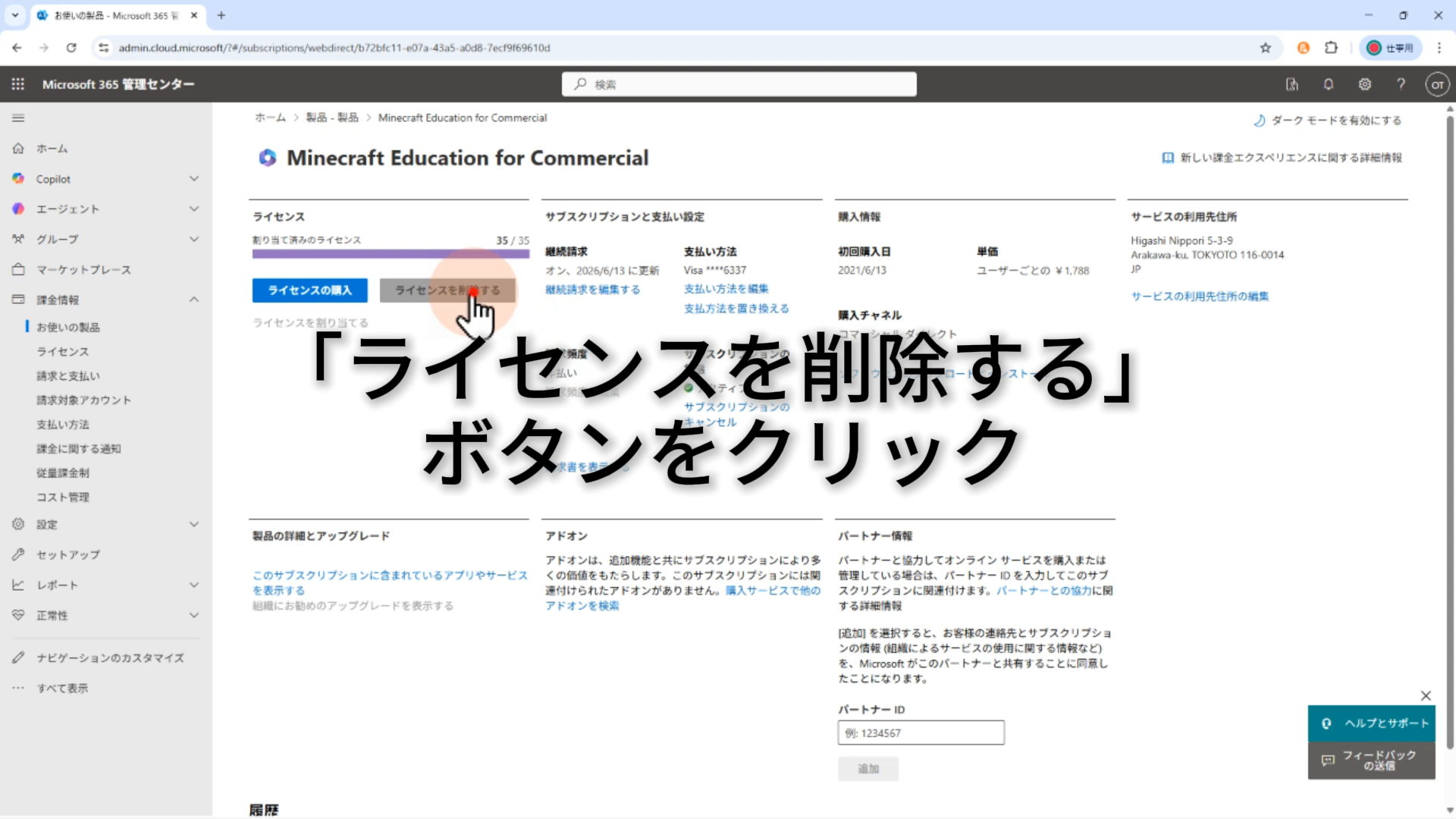Click the ライセンスの購入 button
This screenshot has height=819, width=1456.
coord(309,290)
